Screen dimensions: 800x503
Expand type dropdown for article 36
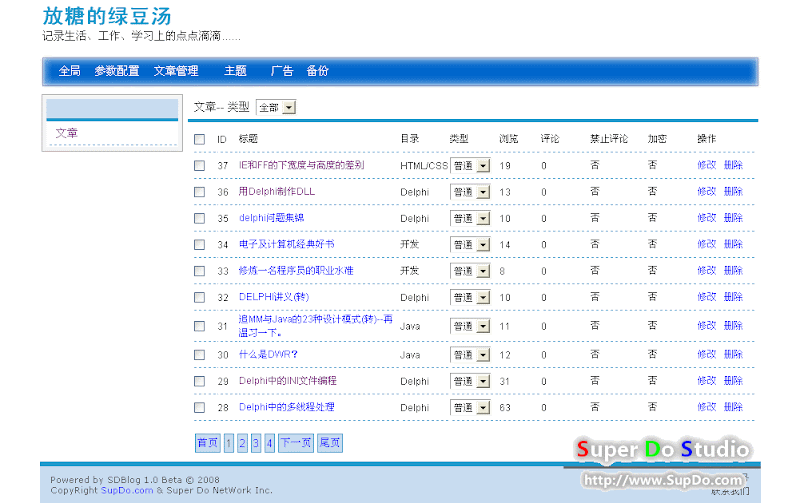pyautogui.click(x=470, y=192)
